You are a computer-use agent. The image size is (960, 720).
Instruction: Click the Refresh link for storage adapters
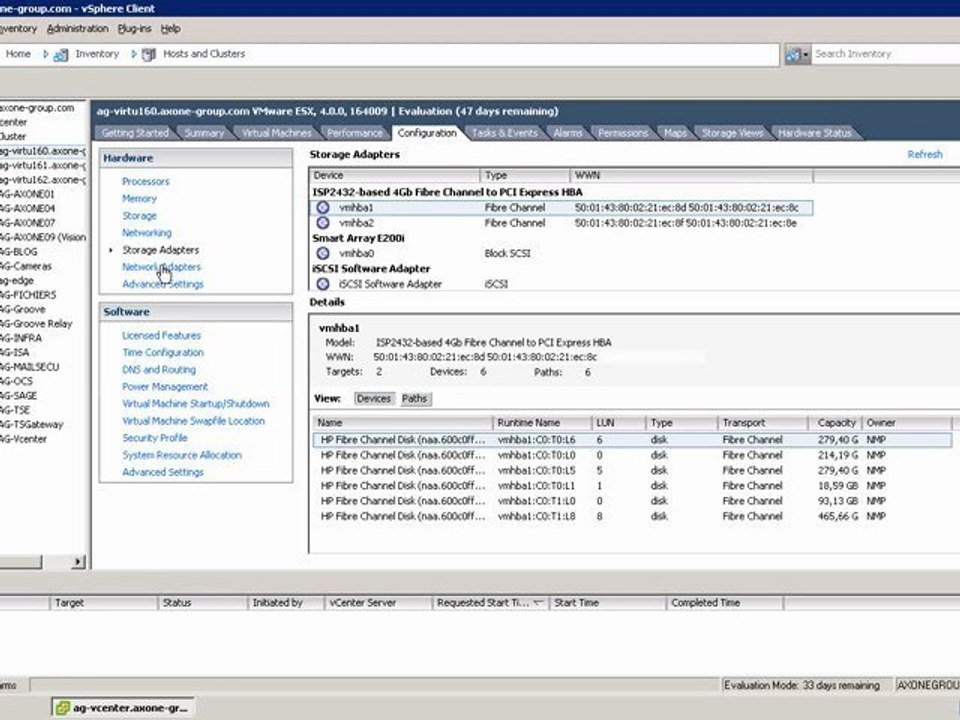(x=924, y=154)
